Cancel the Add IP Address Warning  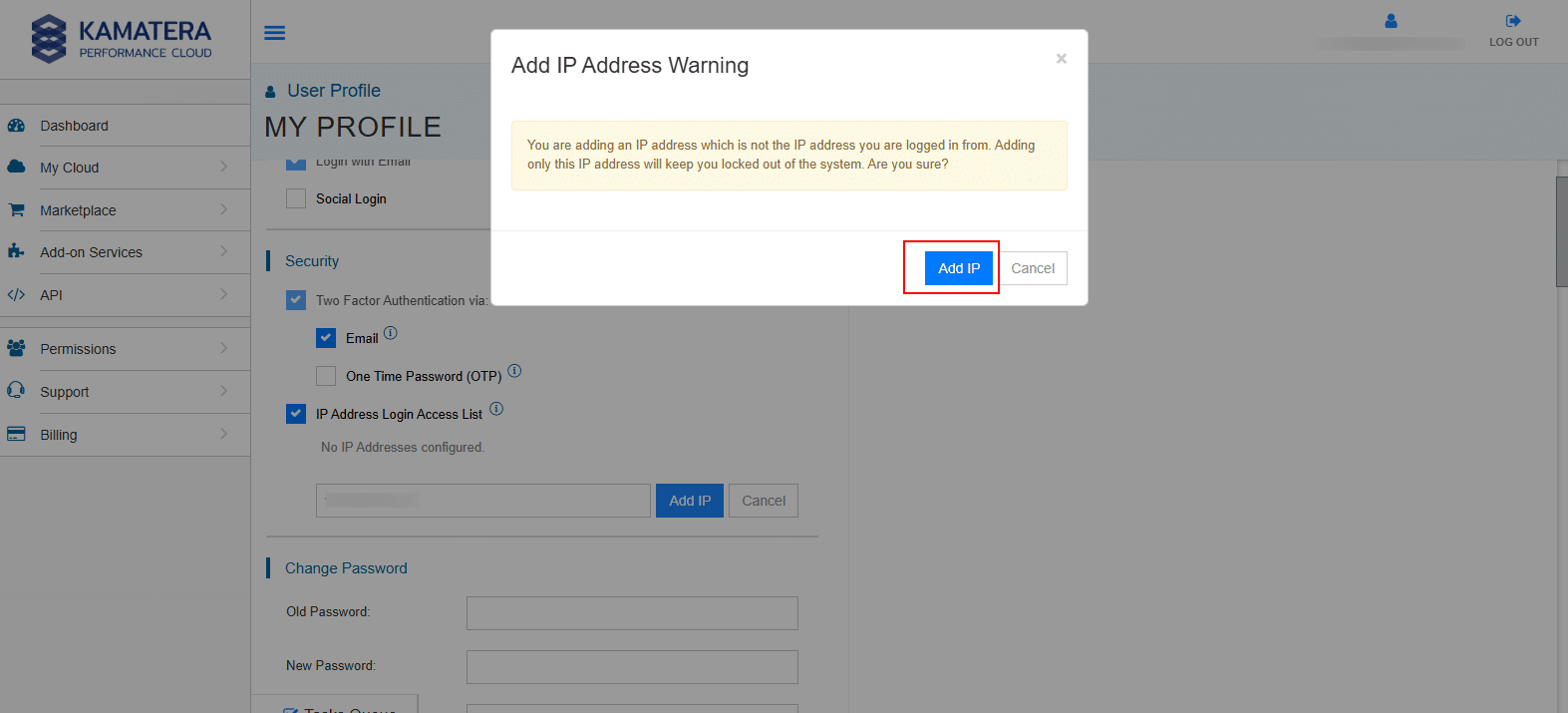click(1033, 268)
